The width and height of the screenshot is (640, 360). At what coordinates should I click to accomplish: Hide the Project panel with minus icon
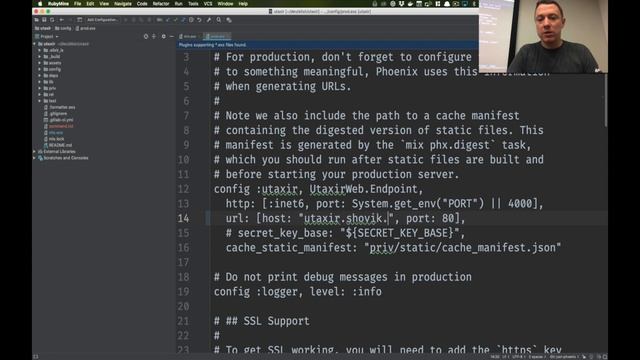pyautogui.click(x=171, y=36)
